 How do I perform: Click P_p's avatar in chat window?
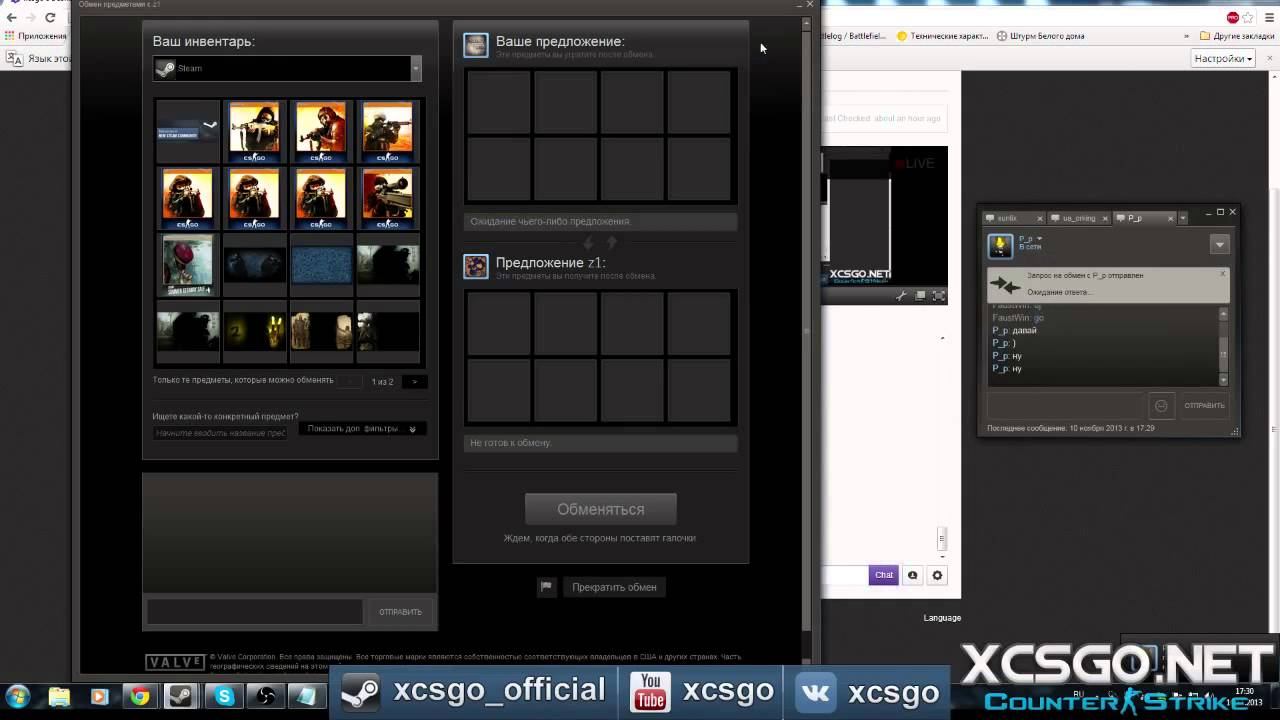pos(1000,245)
